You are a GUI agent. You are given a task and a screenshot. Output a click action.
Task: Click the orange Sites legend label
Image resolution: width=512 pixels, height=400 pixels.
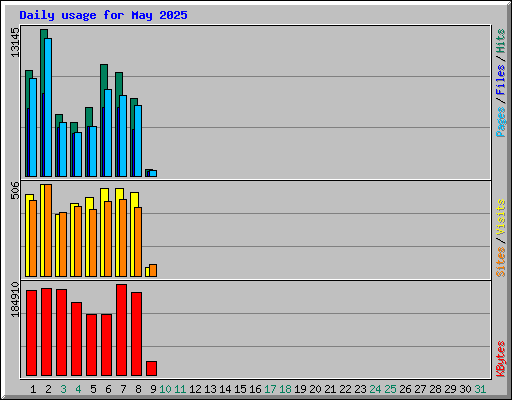point(500,262)
